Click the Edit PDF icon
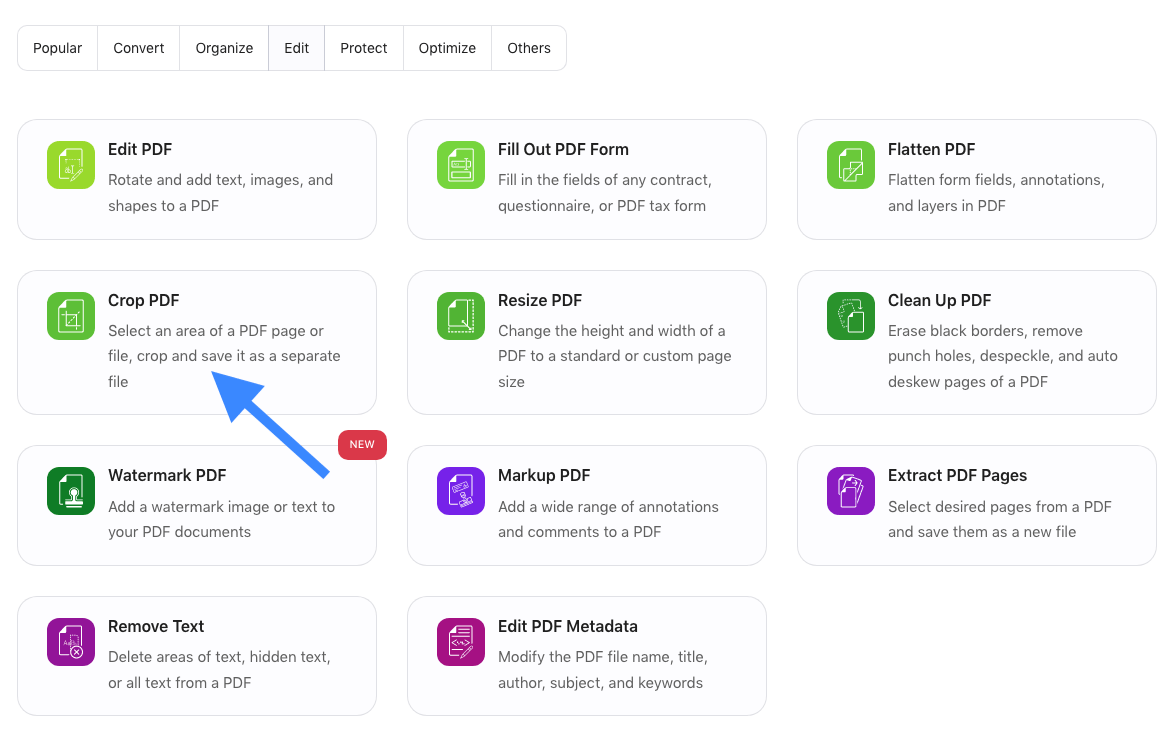This screenshot has width=1171, height=734. pos(71,165)
